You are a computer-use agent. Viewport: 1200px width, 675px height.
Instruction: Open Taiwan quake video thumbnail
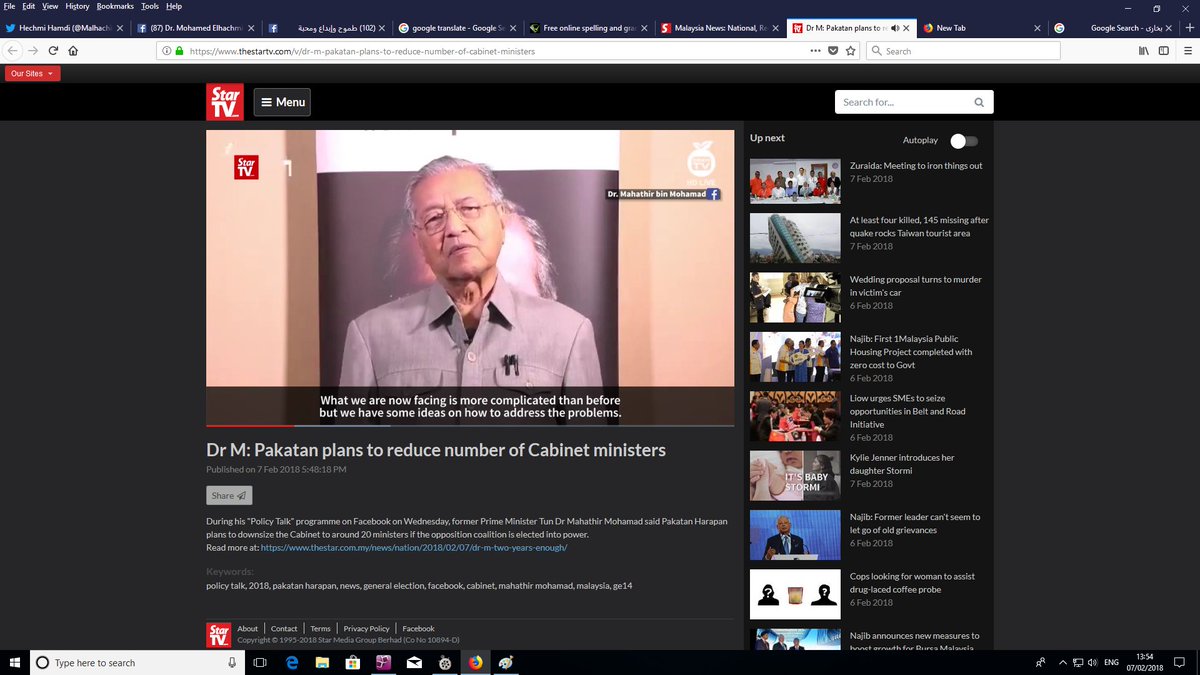[x=795, y=238]
